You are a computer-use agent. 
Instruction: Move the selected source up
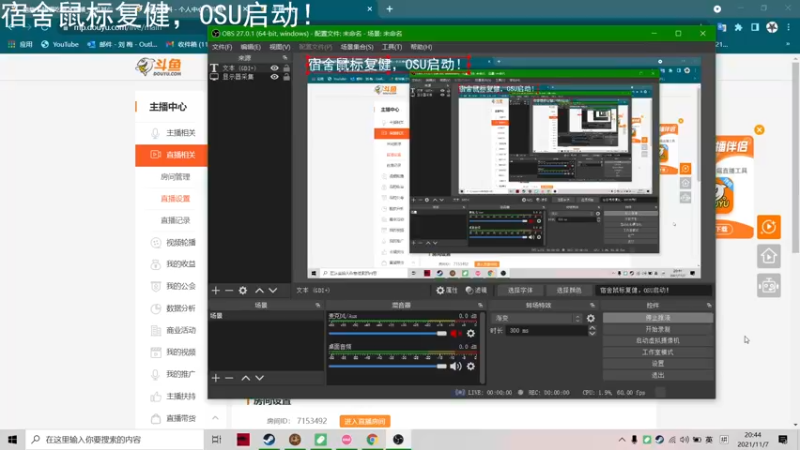(259, 290)
